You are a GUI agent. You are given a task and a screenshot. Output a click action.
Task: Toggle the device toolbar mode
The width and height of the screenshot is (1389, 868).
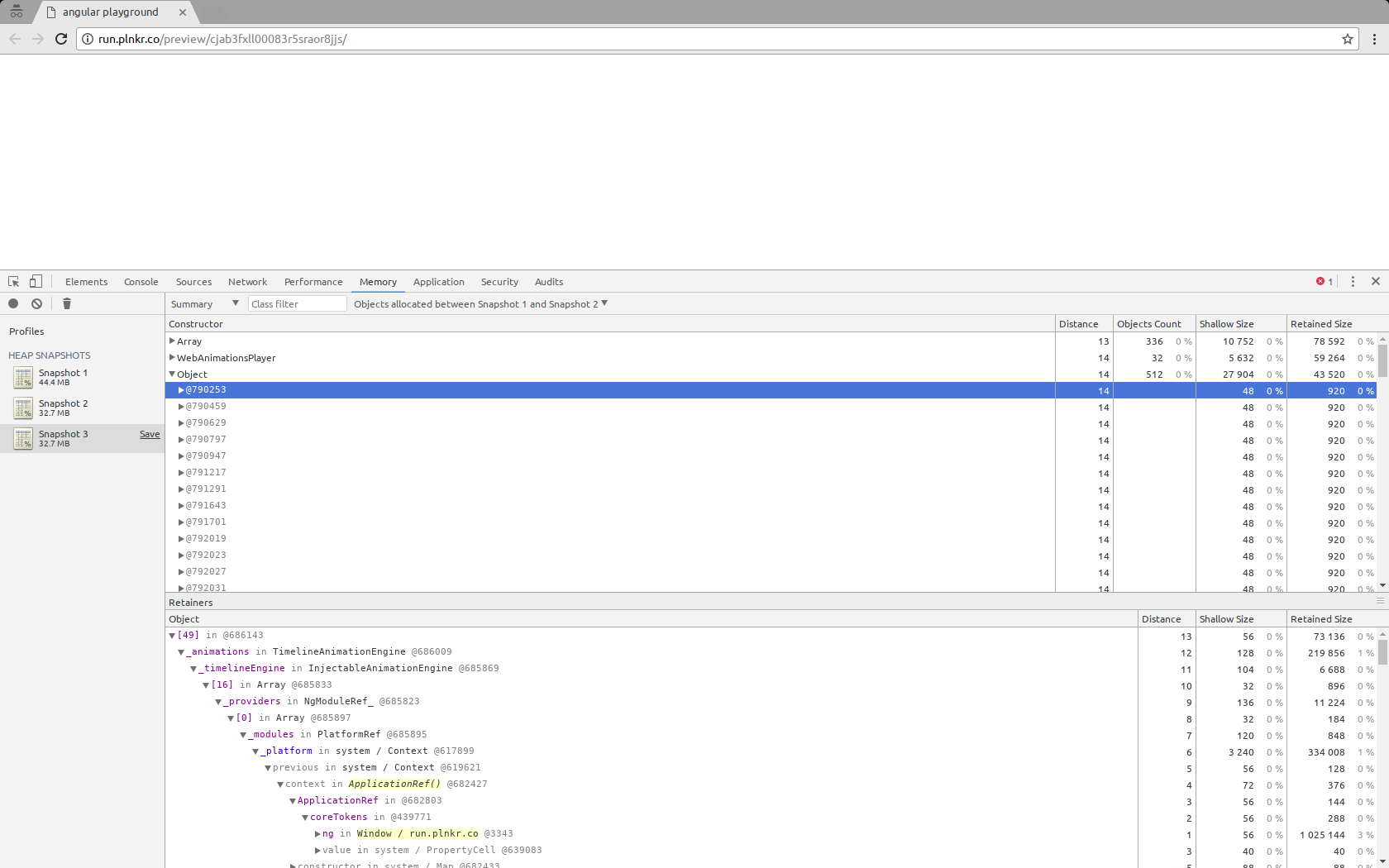pyautogui.click(x=35, y=281)
